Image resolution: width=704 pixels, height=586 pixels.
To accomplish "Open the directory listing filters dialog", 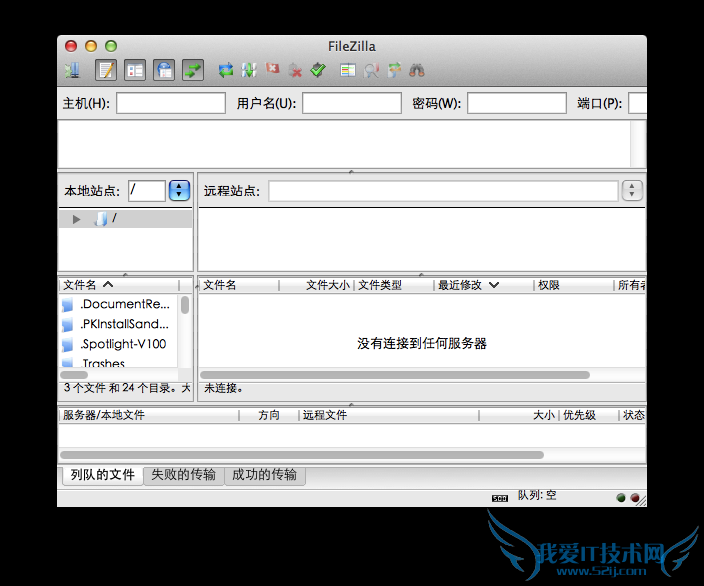I will pos(348,70).
